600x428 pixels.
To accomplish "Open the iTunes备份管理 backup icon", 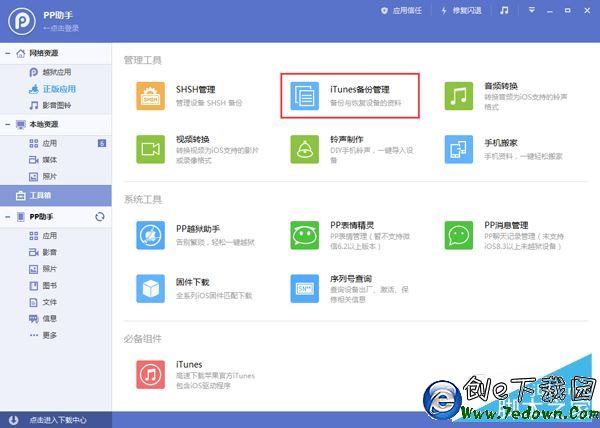I will tap(305, 96).
